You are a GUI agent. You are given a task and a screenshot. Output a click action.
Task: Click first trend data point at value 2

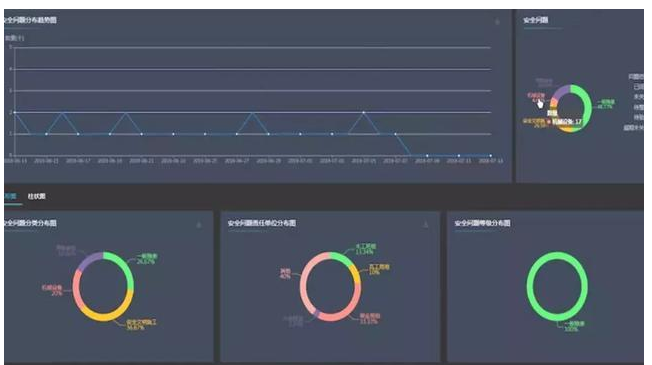15,112
